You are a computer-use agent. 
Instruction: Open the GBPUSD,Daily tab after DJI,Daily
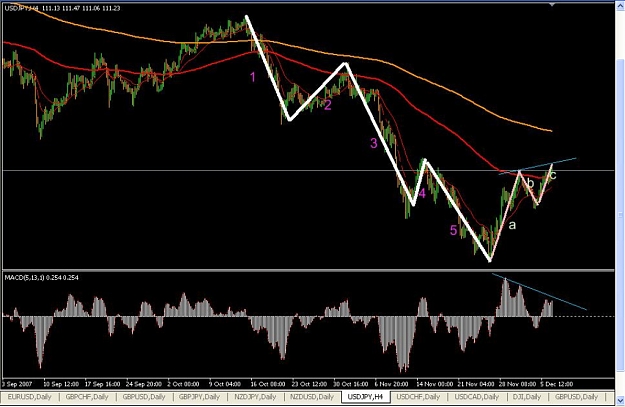pos(576,397)
